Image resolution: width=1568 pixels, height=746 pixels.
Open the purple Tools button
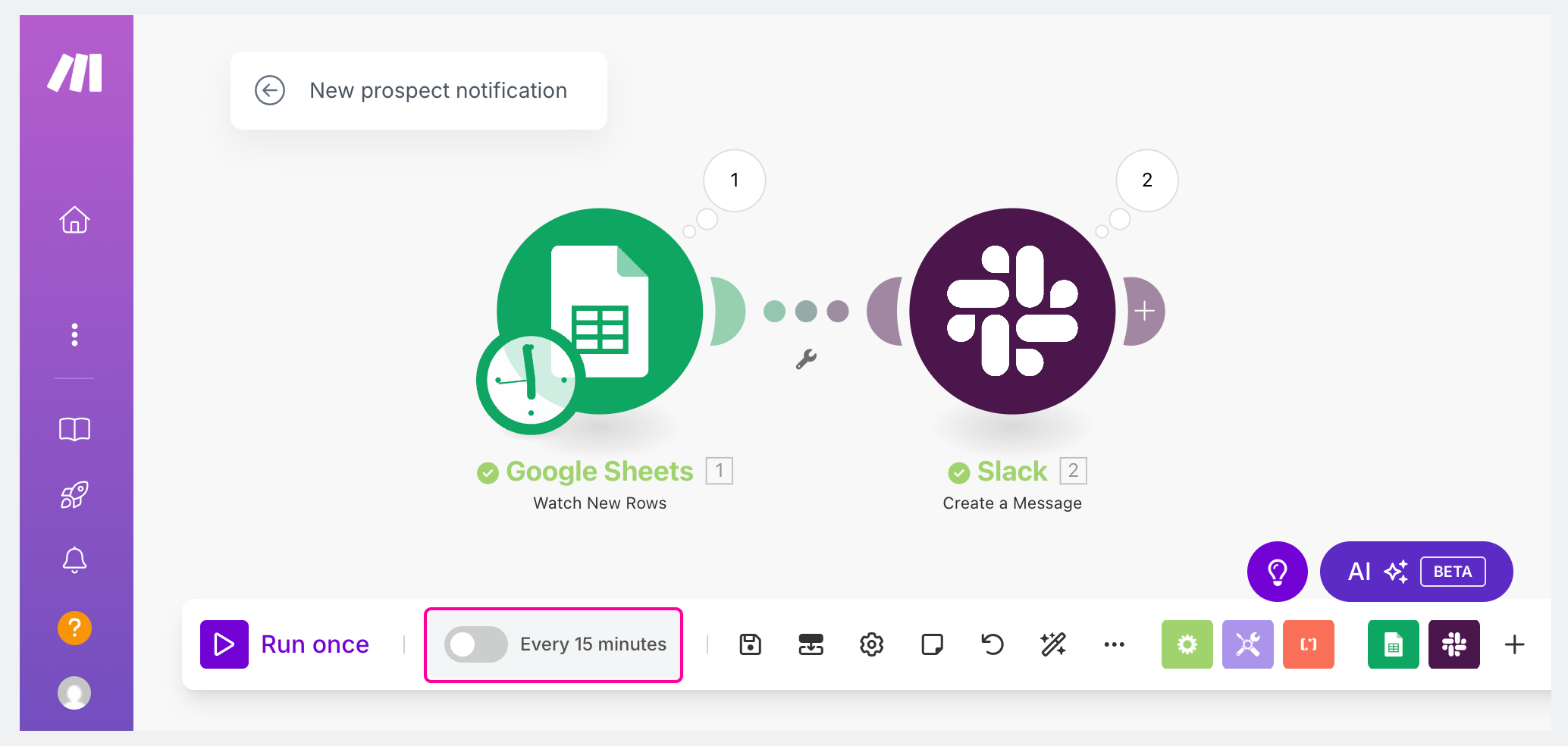point(1248,644)
